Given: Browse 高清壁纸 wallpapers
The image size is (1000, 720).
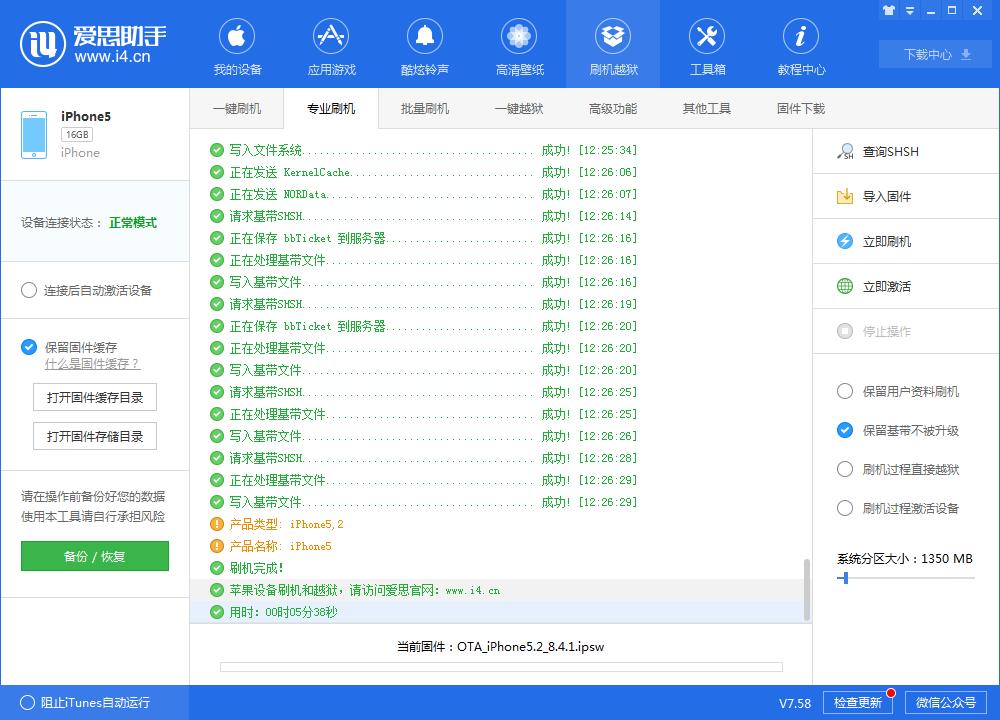Looking at the screenshot, I should click(x=519, y=44).
